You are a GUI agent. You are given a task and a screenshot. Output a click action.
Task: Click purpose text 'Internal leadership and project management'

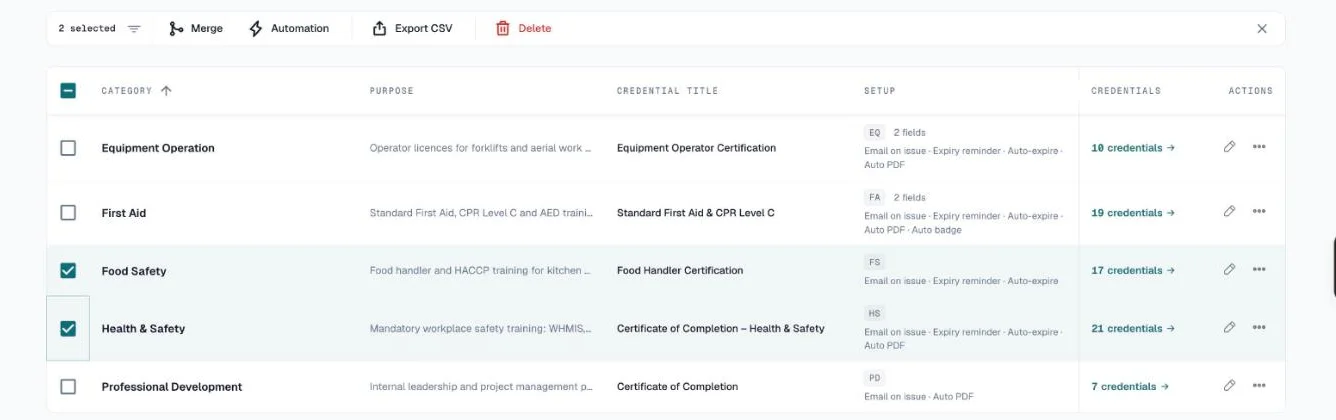(481, 387)
